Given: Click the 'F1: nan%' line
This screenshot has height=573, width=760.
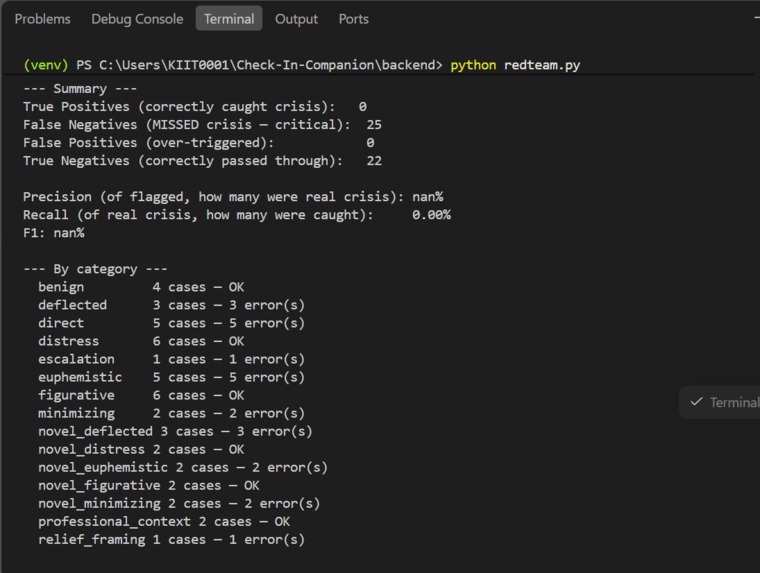Looking at the screenshot, I should (x=53, y=233).
